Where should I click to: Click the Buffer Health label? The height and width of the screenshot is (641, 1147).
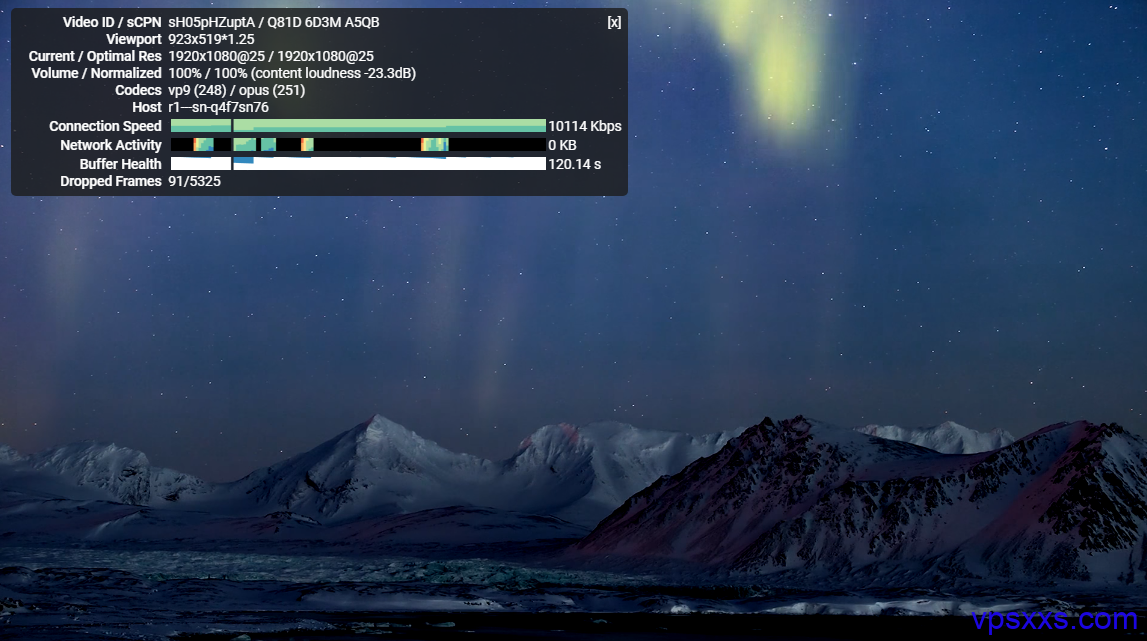click(121, 164)
